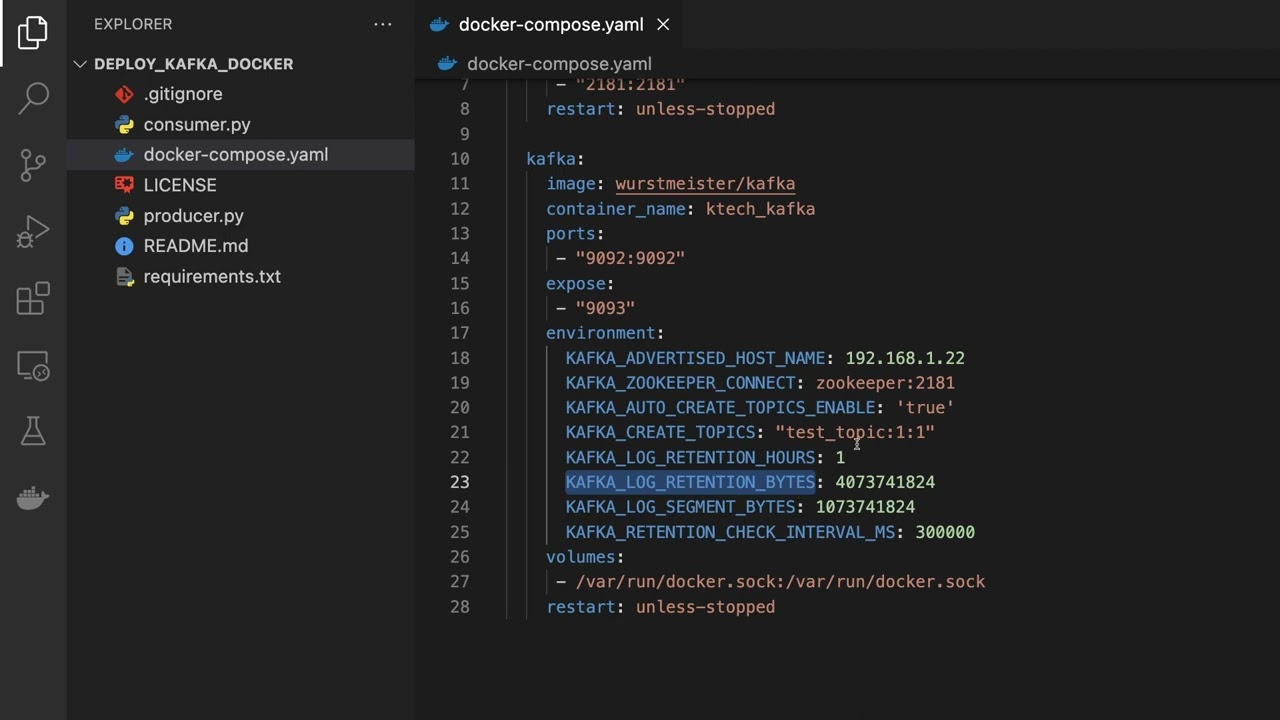Open README.md in the file tree

[196, 246]
